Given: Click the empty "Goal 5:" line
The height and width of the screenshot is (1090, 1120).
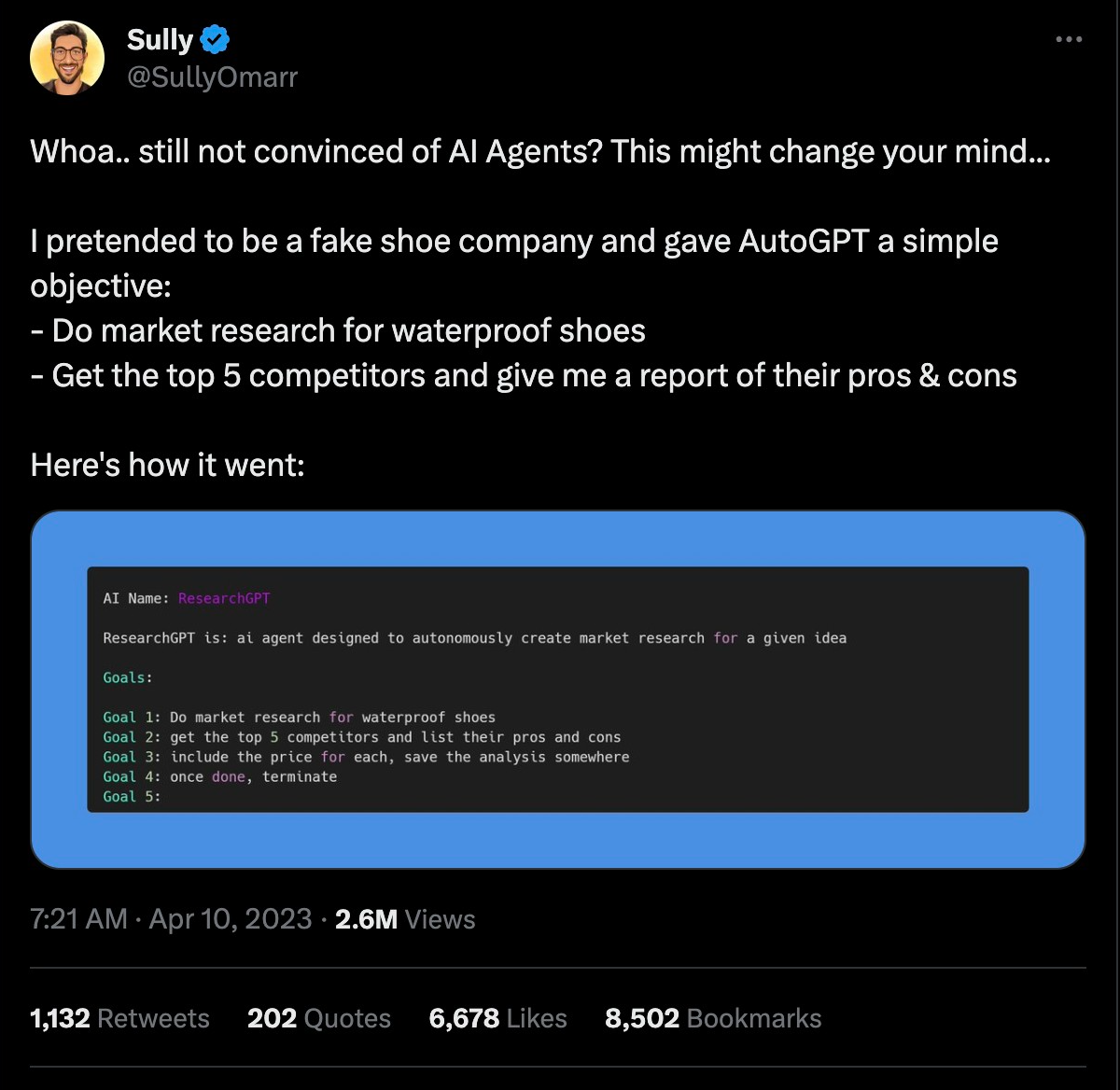Looking at the screenshot, I should [x=131, y=796].
